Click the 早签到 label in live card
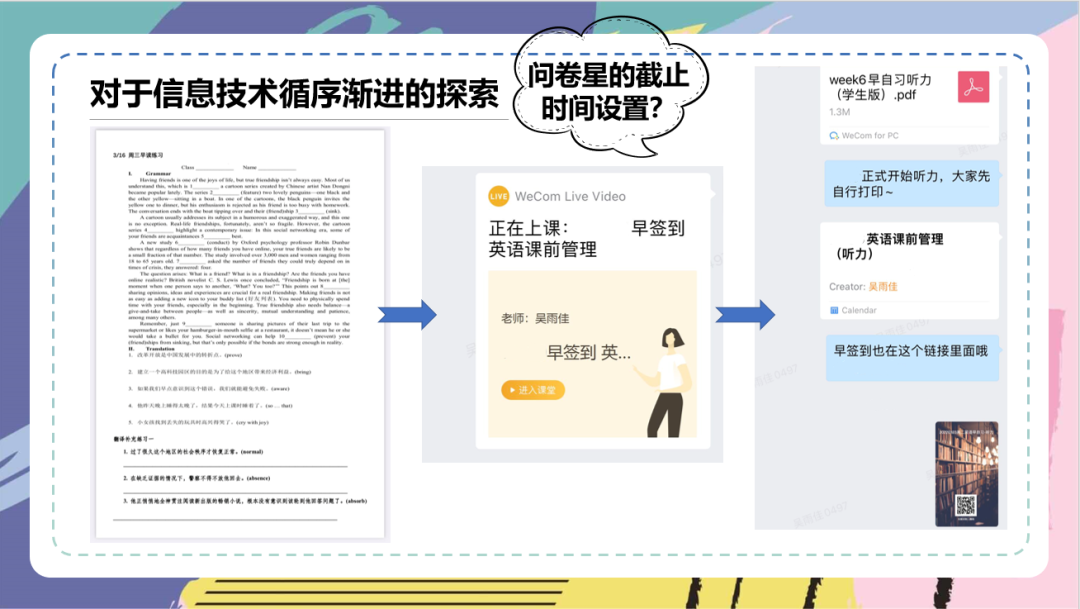The height and width of the screenshot is (609, 1080). tap(658, 229)
